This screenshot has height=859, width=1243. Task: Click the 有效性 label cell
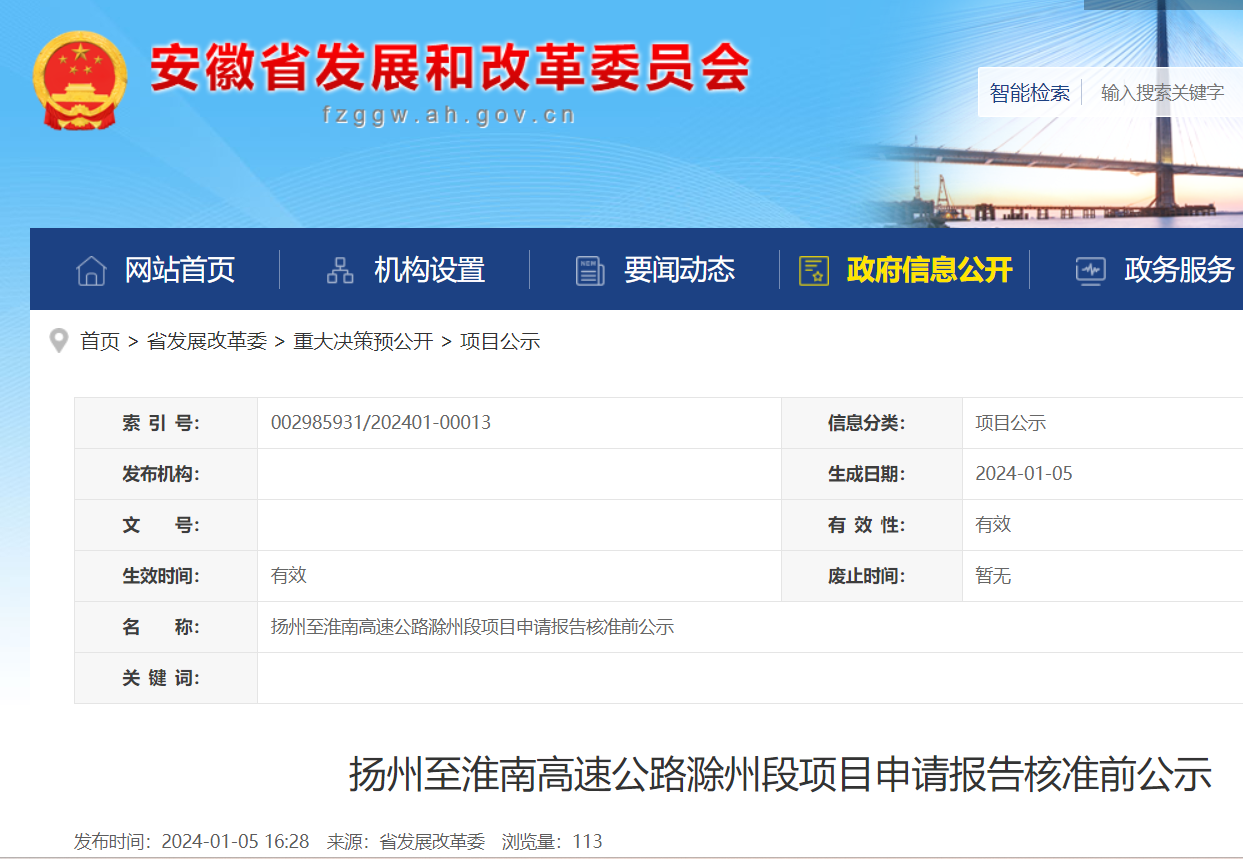pos(872,525)
